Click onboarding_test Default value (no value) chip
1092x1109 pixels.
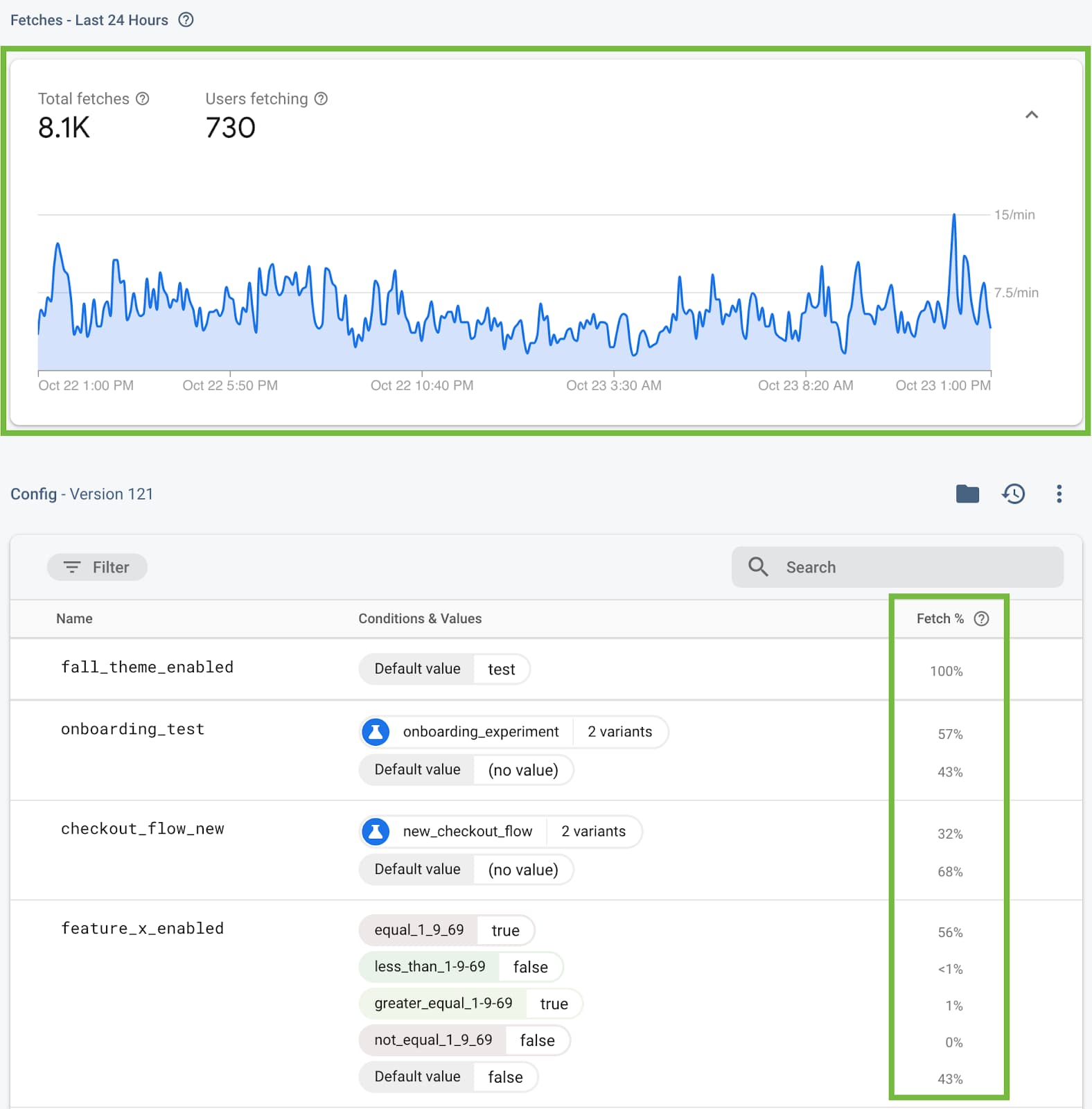[x=466, y=770]
